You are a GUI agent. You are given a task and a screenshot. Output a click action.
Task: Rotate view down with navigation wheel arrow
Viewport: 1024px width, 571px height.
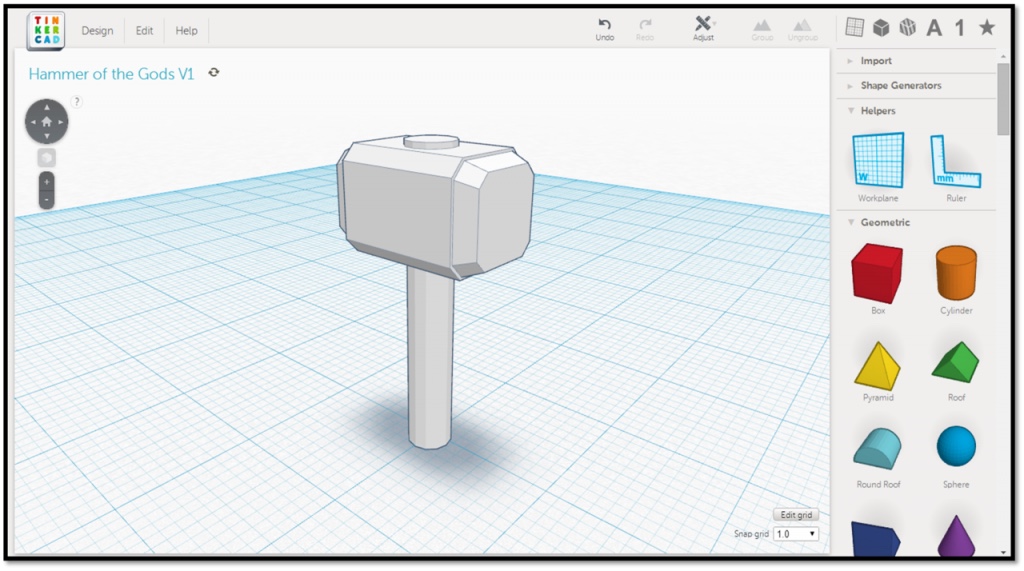pos(46,137)
